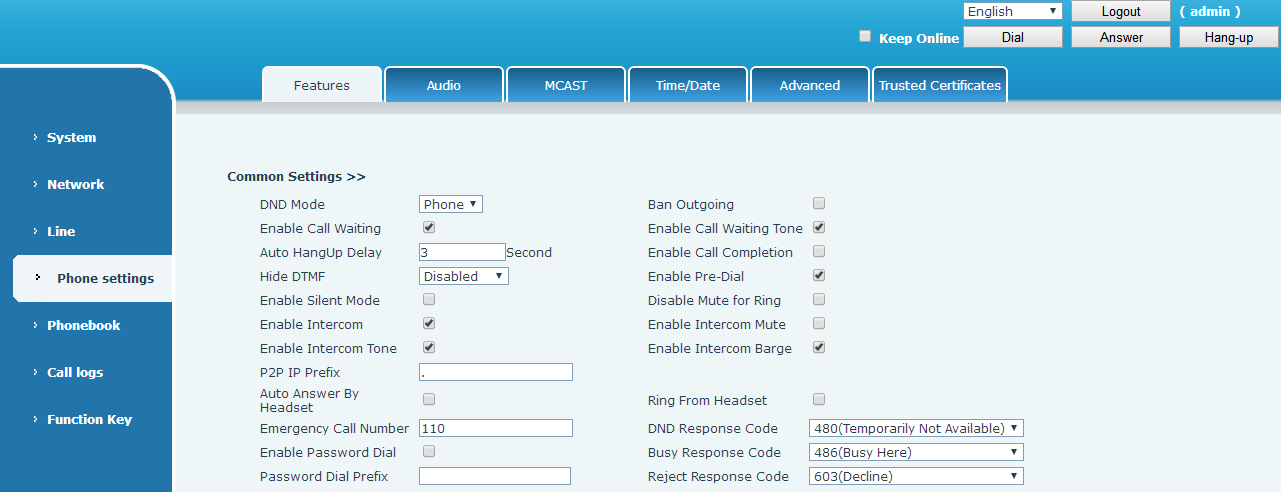1281x492 pixels.
Task: Check Ring From Headset option
Action: (x=819, y=400)
